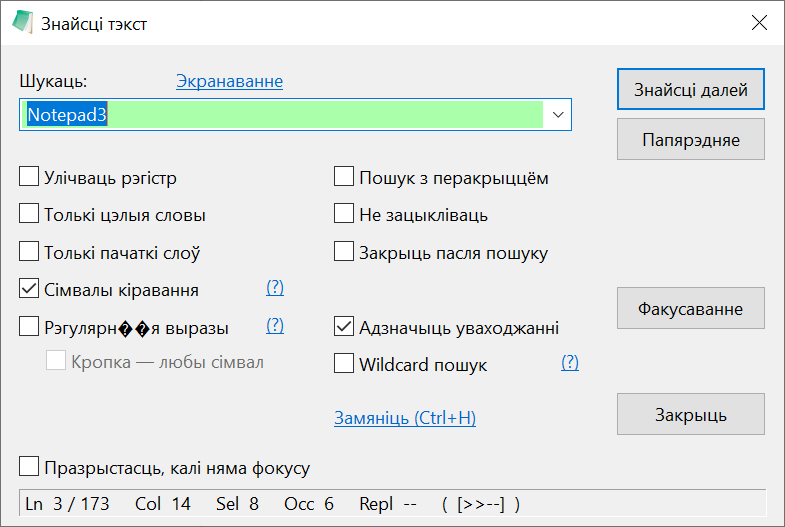Click the Notepad3 app icon in title bar
Screen dimensions: 785x527
(x=22, y=23)
